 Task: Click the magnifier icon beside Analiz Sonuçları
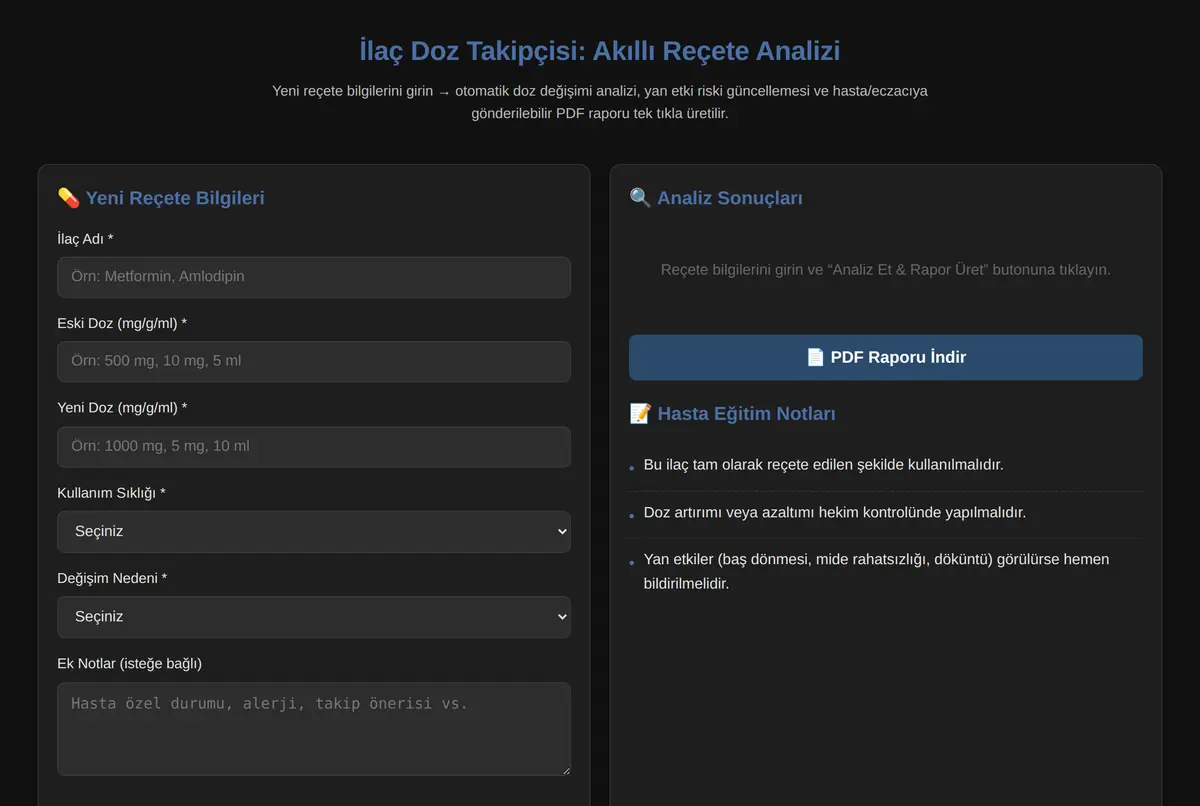tap(640, 198)
